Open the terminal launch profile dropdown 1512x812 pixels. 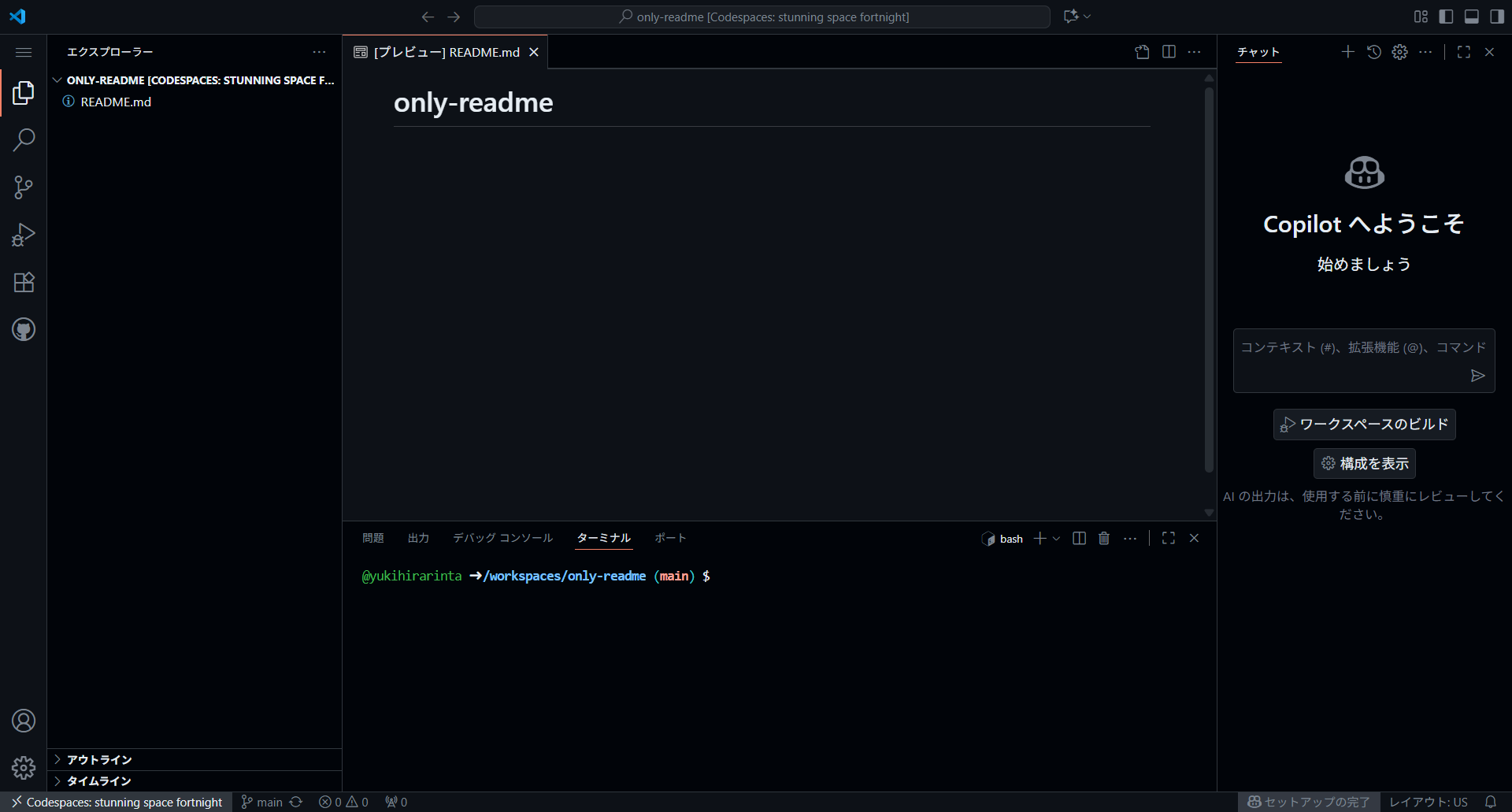coord(1057,539)
